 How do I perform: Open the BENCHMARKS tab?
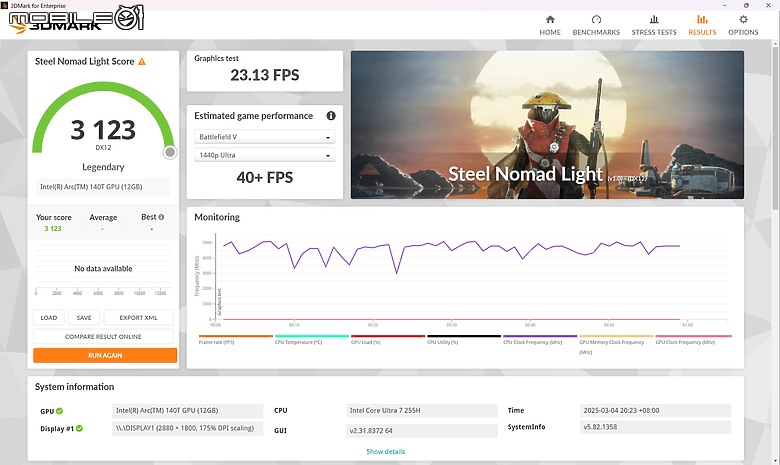click(x=596, y=25)
